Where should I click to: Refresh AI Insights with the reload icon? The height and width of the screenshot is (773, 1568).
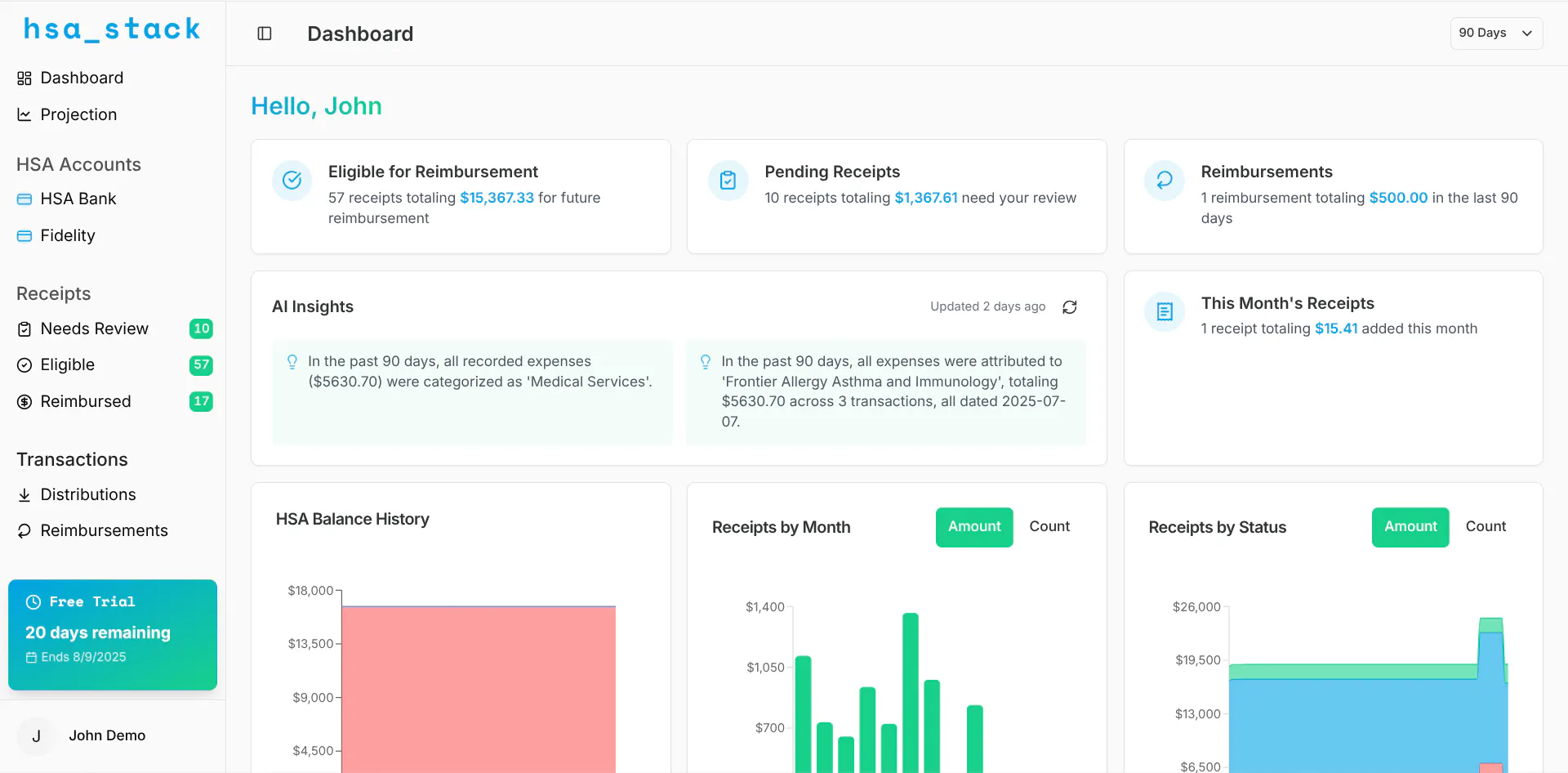click(1070, 307)
